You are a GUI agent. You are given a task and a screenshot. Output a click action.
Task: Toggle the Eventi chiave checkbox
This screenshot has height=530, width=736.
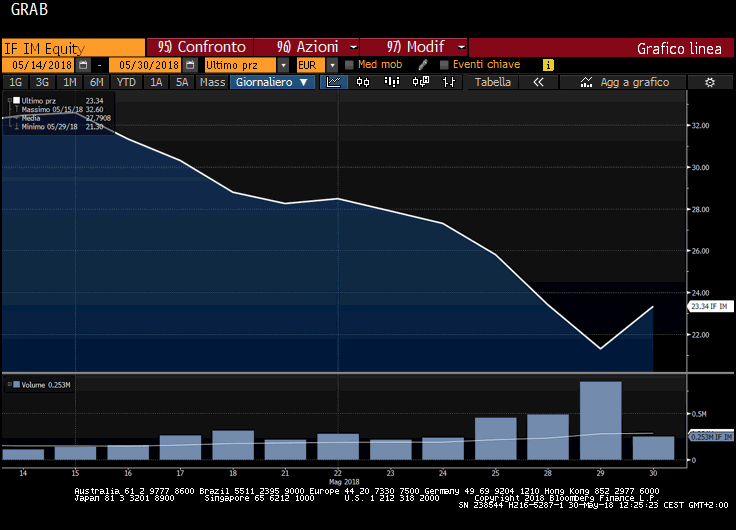click(444, 65)
